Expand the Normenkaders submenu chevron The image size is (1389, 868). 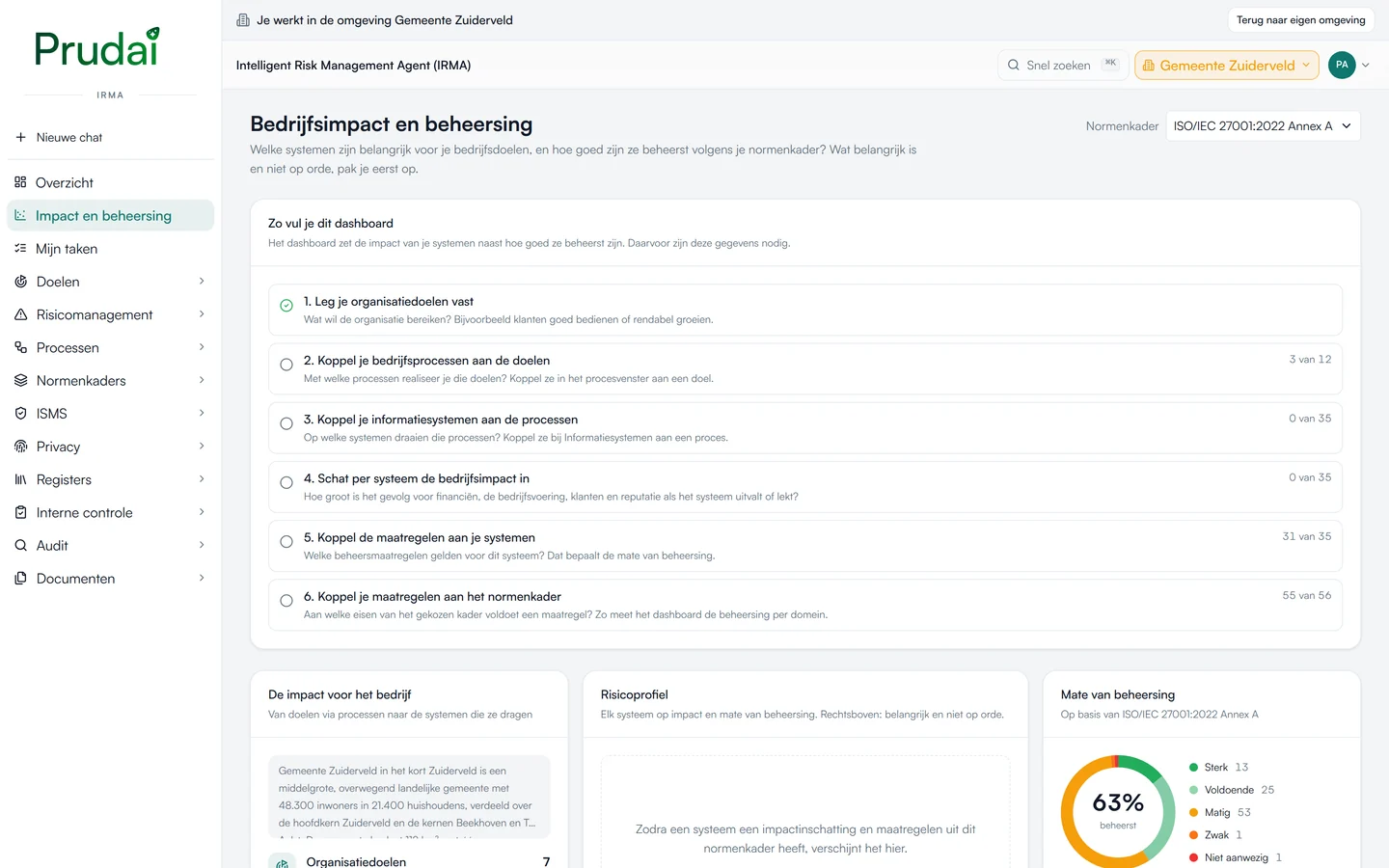click(x=202, y=380)
